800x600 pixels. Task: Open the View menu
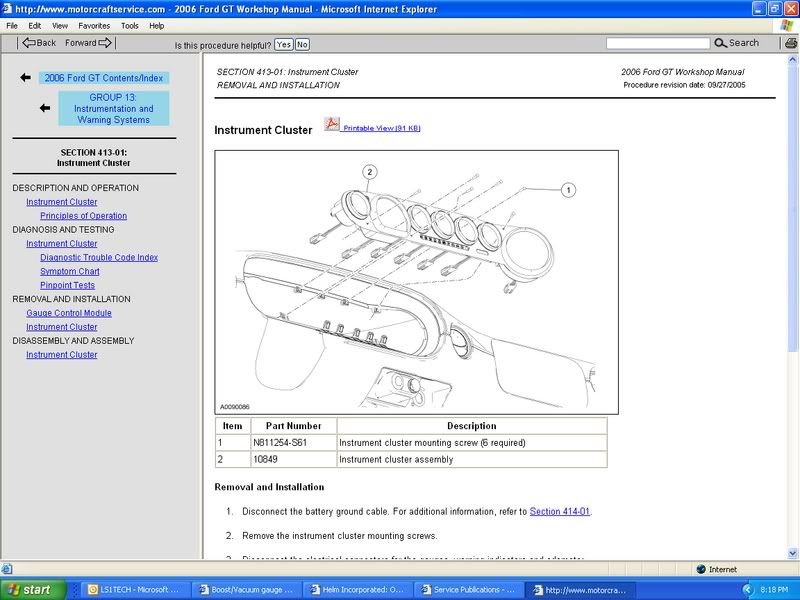[x=60, y=26]
